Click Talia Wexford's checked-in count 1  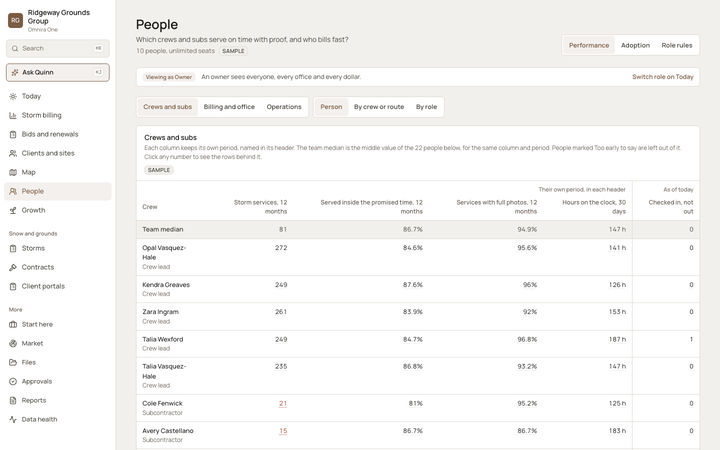(x=691, y=339)
